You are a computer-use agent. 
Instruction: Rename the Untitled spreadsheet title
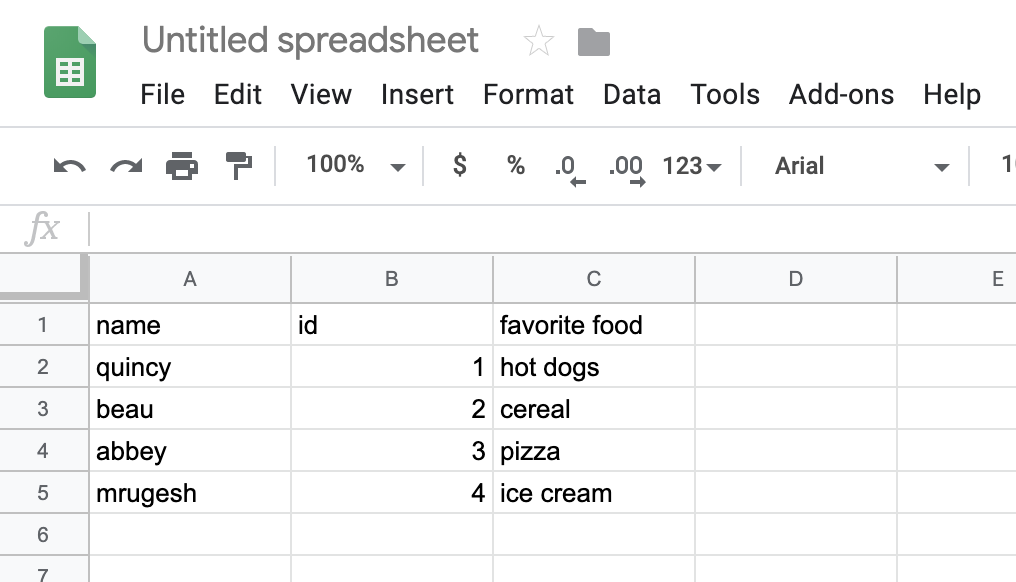[x=311, y=41]
